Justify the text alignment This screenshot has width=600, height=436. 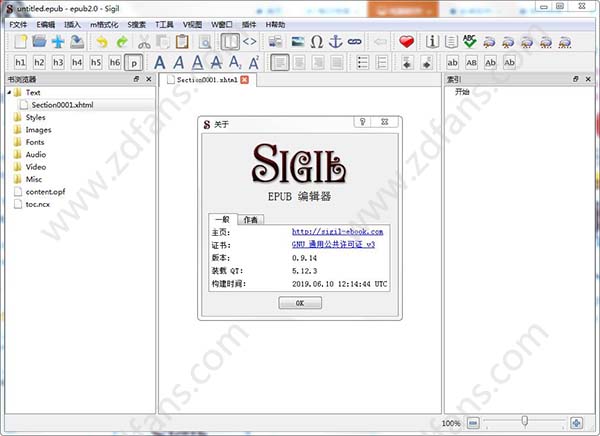coord(337,62)
